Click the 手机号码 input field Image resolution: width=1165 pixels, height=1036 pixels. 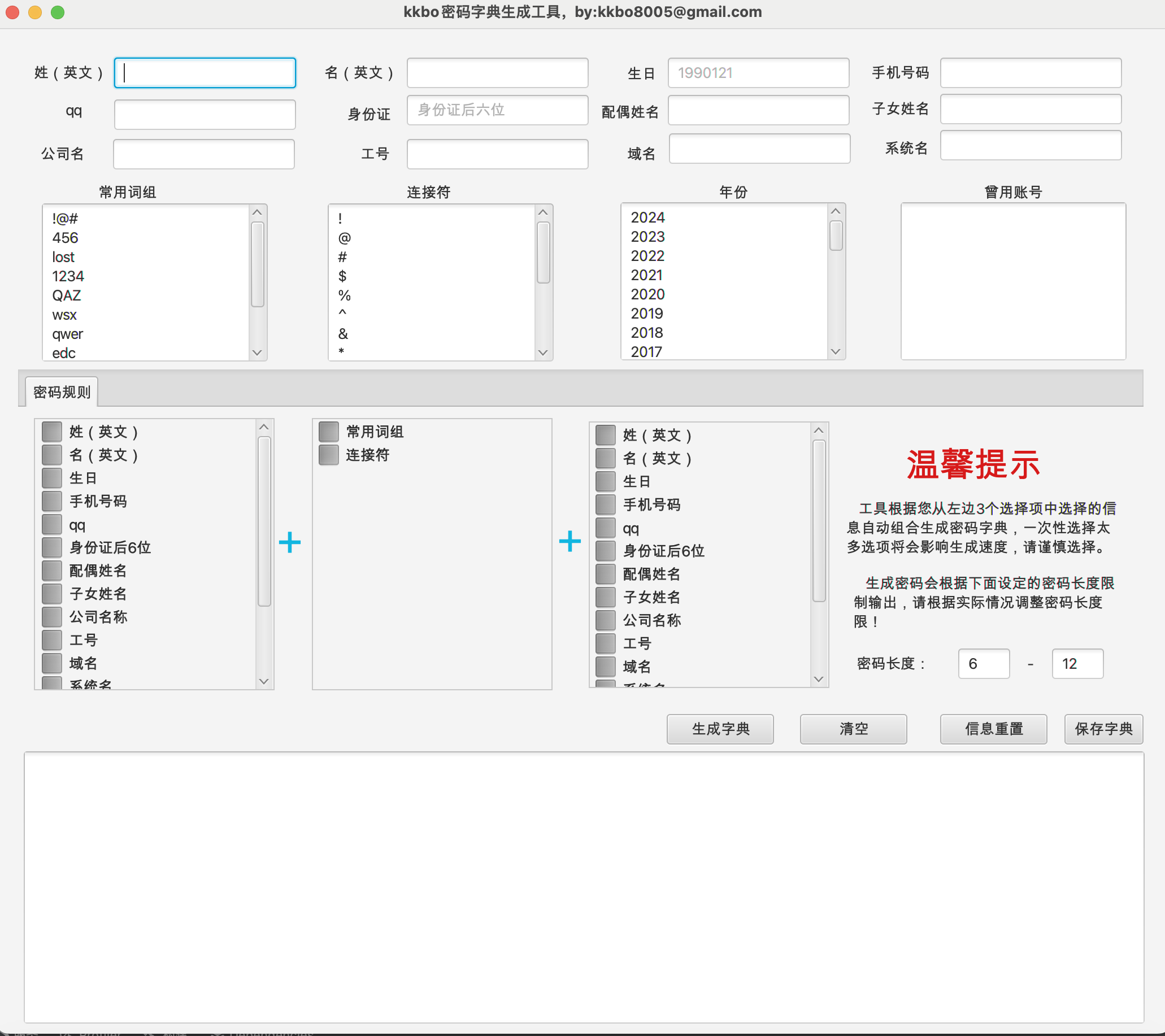1031,73
